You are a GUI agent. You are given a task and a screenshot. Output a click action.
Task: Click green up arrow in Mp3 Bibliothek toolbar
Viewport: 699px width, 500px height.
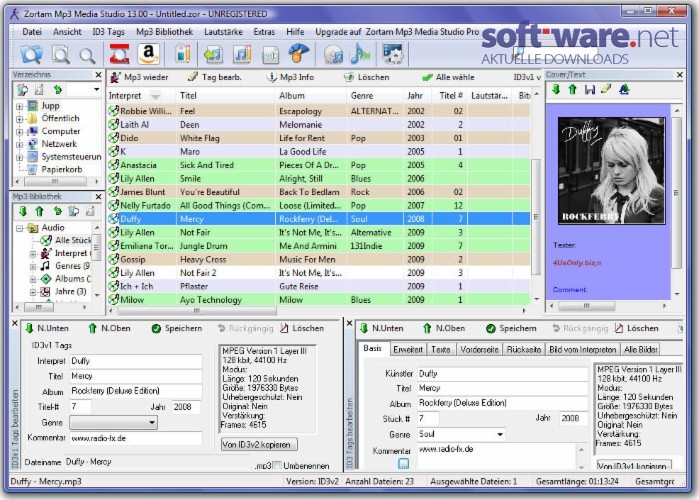pyautogui.click(x=39, y=211)
